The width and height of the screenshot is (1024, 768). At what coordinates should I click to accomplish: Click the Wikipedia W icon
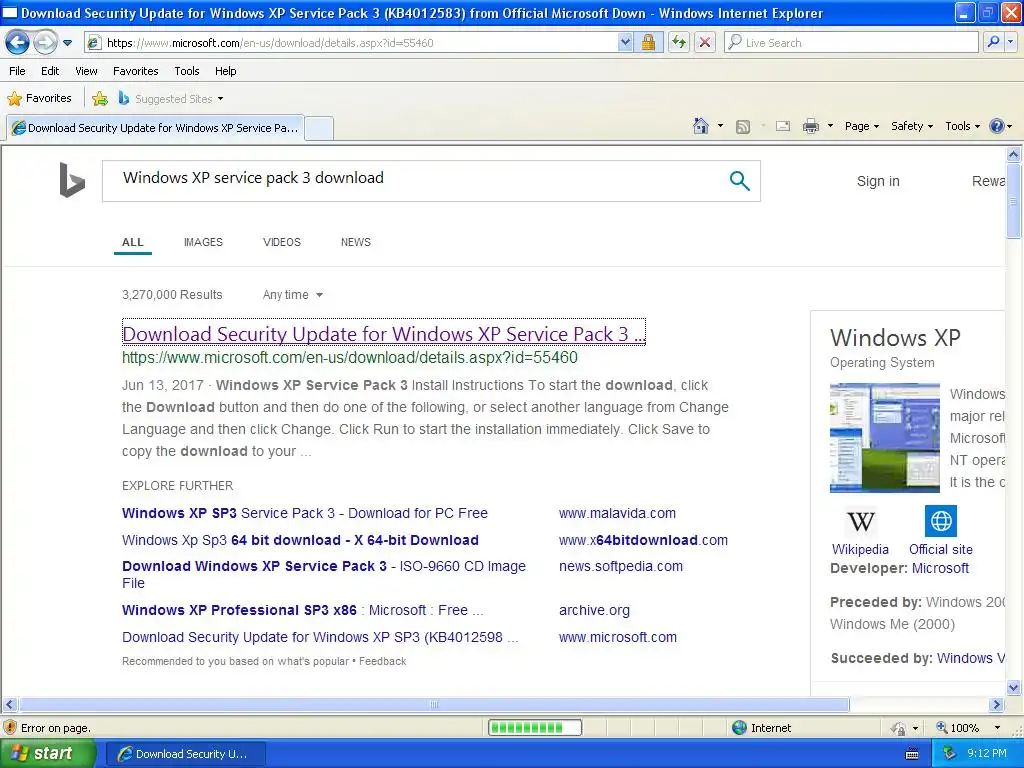coord(860,521)
